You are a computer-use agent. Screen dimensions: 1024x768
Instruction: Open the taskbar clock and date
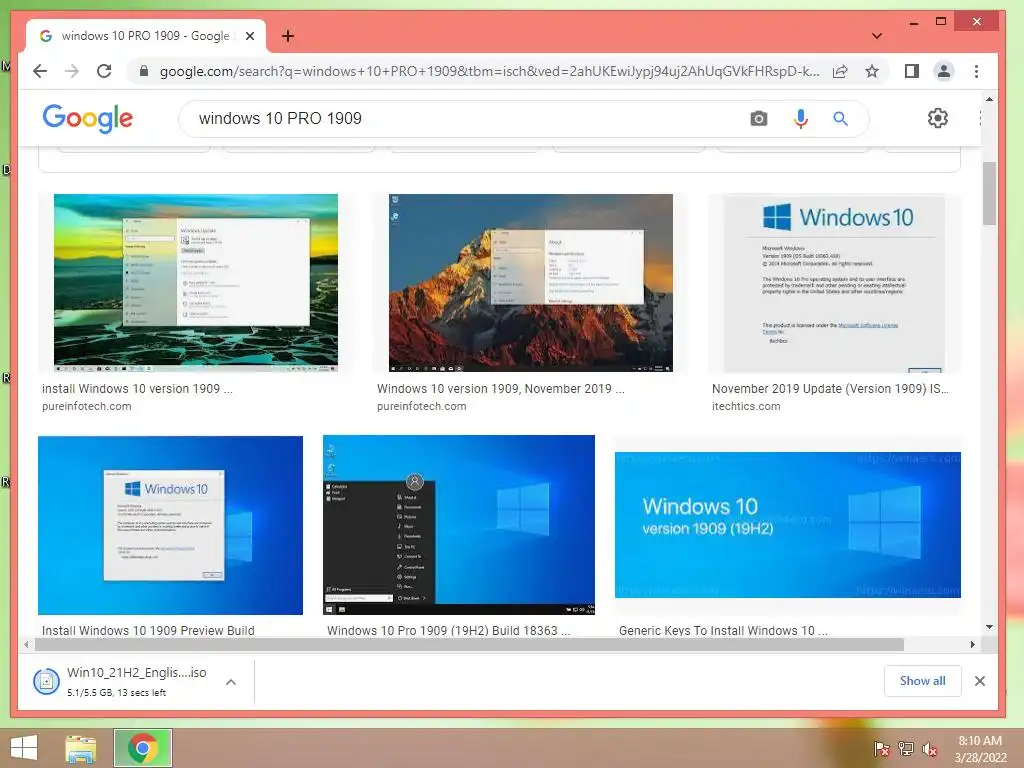pos(980,749)
